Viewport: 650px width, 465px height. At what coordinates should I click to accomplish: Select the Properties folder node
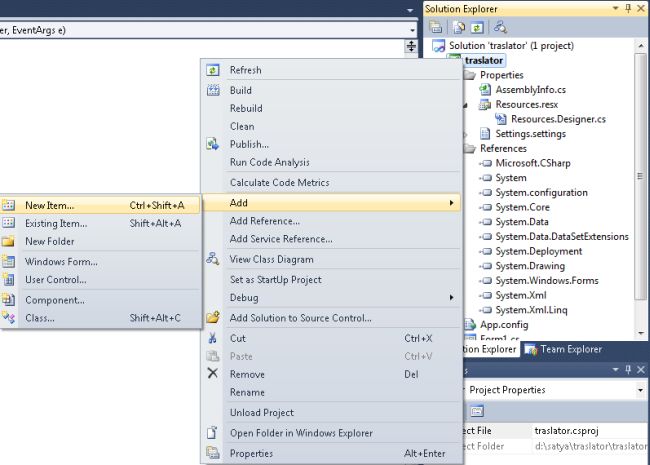(x=502, y=75)
